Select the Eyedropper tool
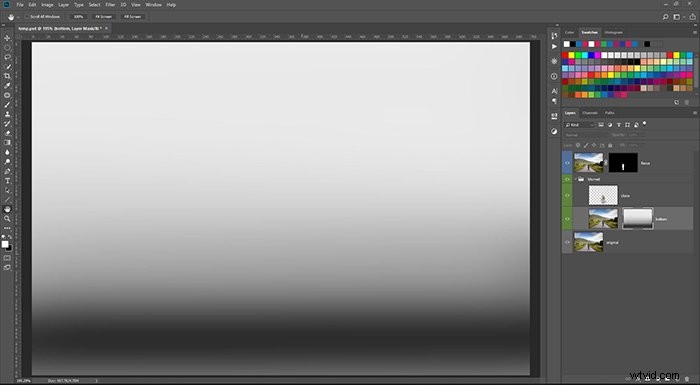The image size is (700, 385). pyautogui.click(x=7, y=86)
